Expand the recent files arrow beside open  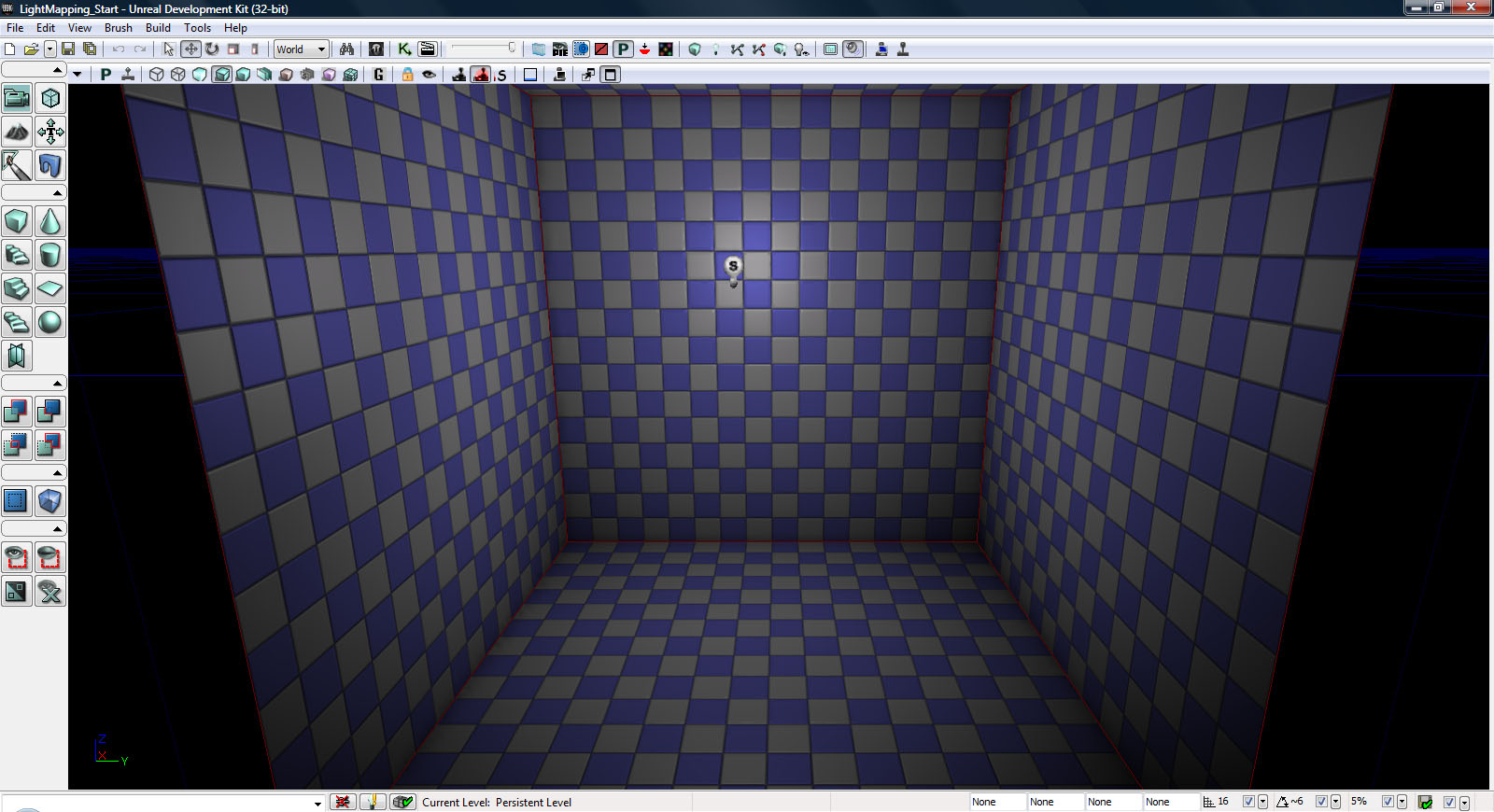tap(49, 49)
